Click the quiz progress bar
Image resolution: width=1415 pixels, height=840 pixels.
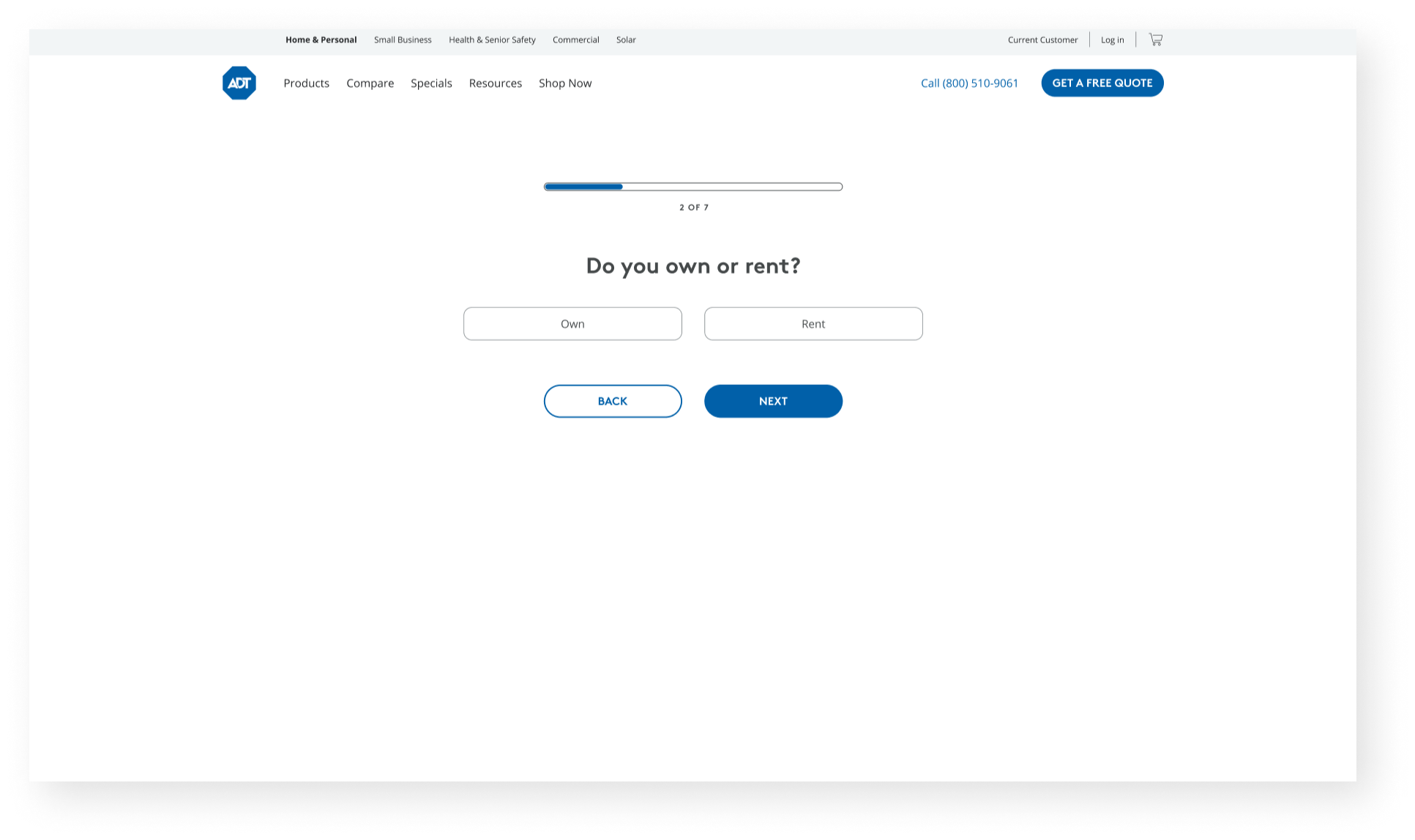pos(692,187)
